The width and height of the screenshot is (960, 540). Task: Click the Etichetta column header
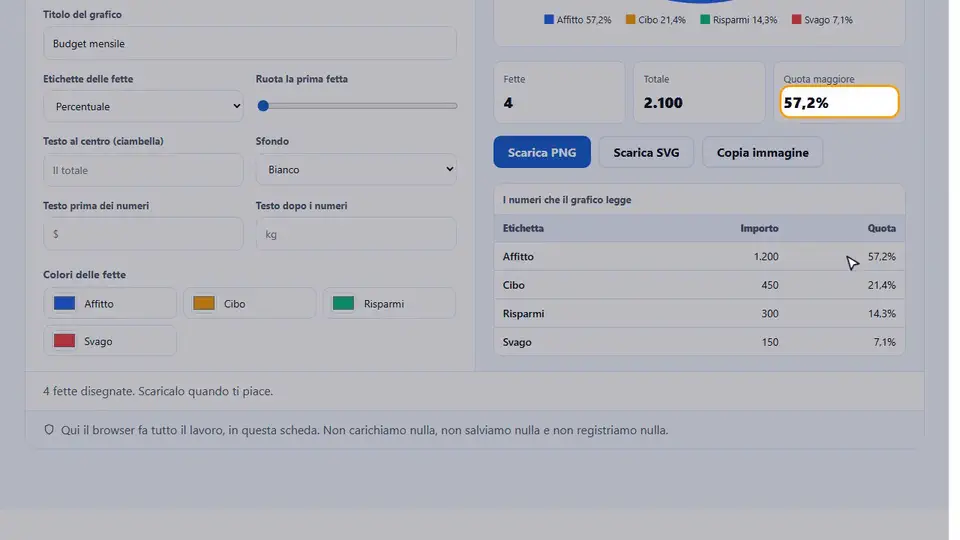[x=523, y=228]
